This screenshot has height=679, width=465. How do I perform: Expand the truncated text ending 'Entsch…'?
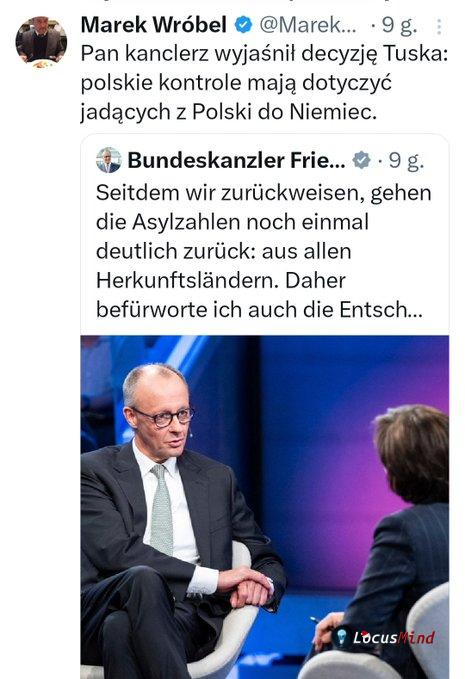pyautogui.click(x=381, y=310)
